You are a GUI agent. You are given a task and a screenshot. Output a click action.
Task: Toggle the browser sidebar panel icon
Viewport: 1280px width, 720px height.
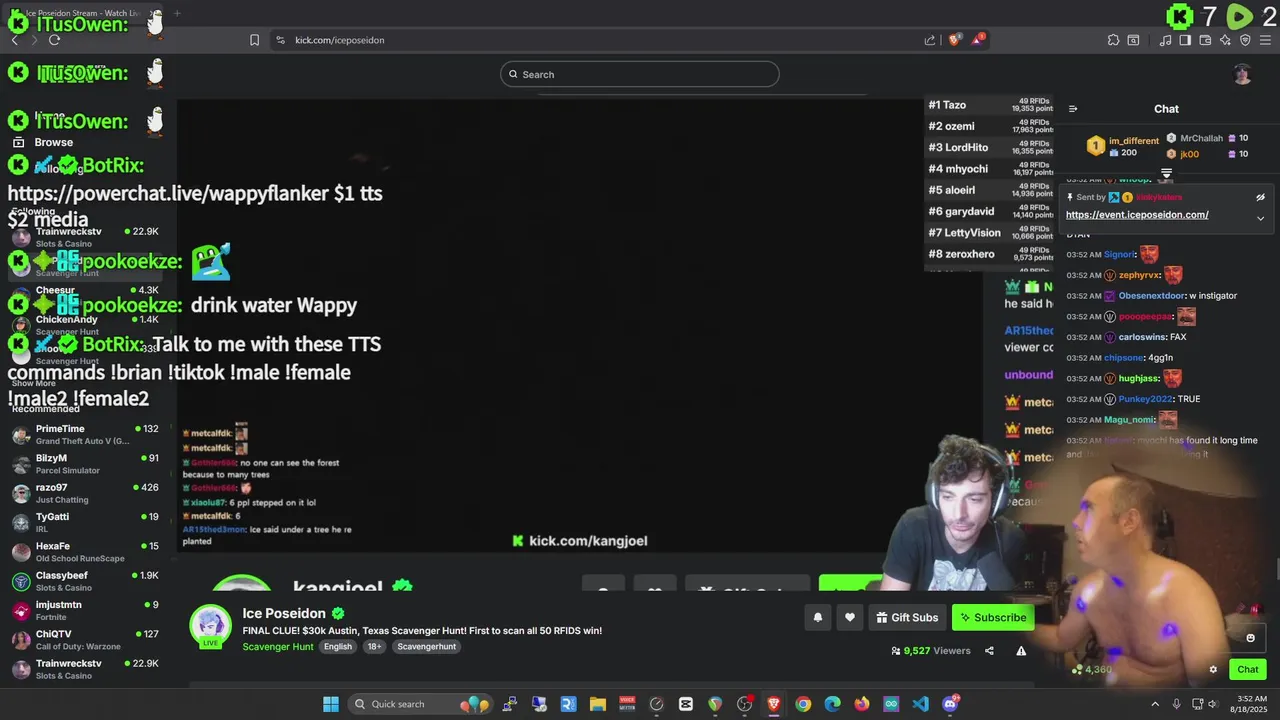(x=1185, y=40)
